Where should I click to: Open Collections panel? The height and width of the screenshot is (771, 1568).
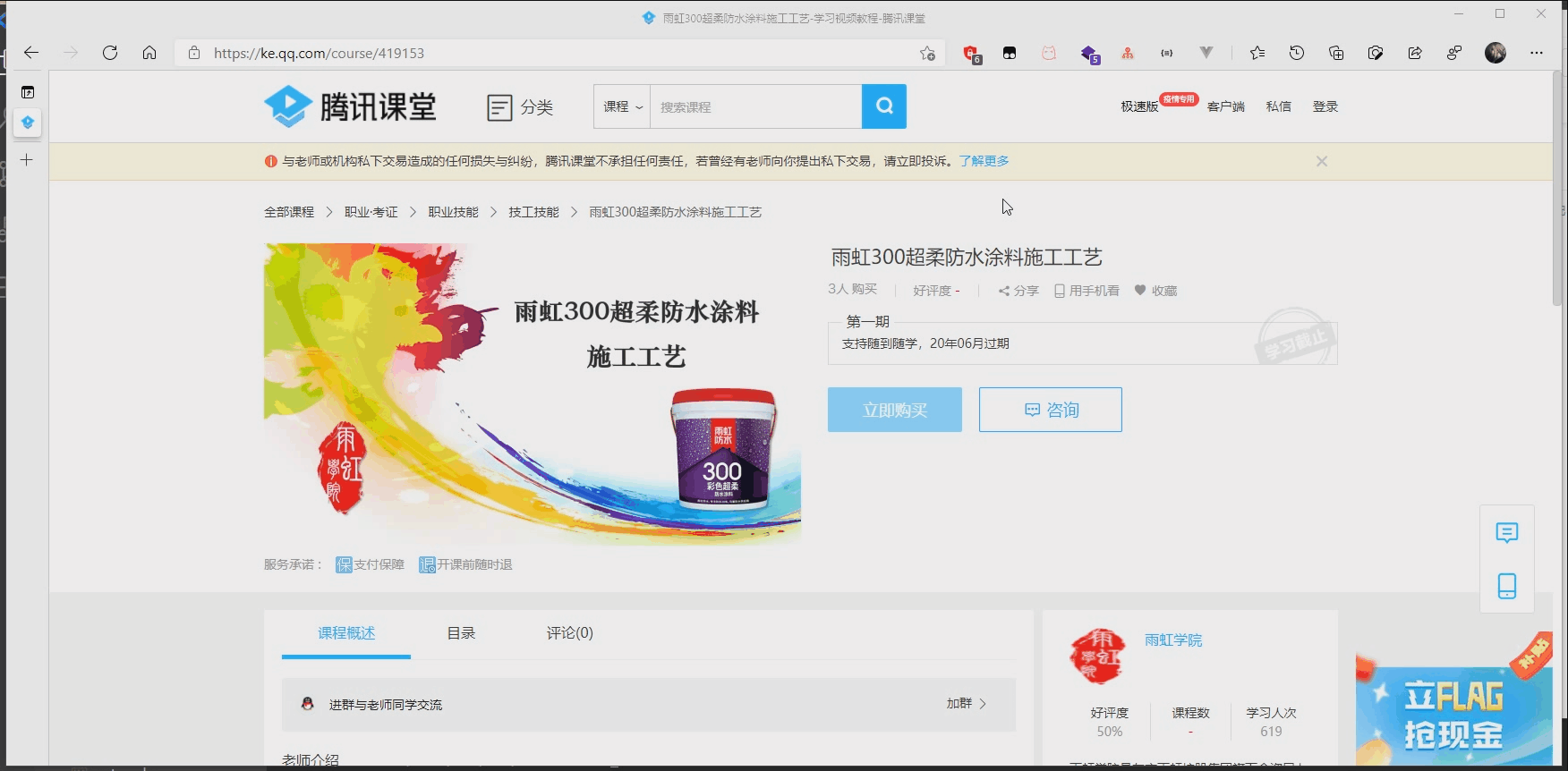click(1336, 53)
